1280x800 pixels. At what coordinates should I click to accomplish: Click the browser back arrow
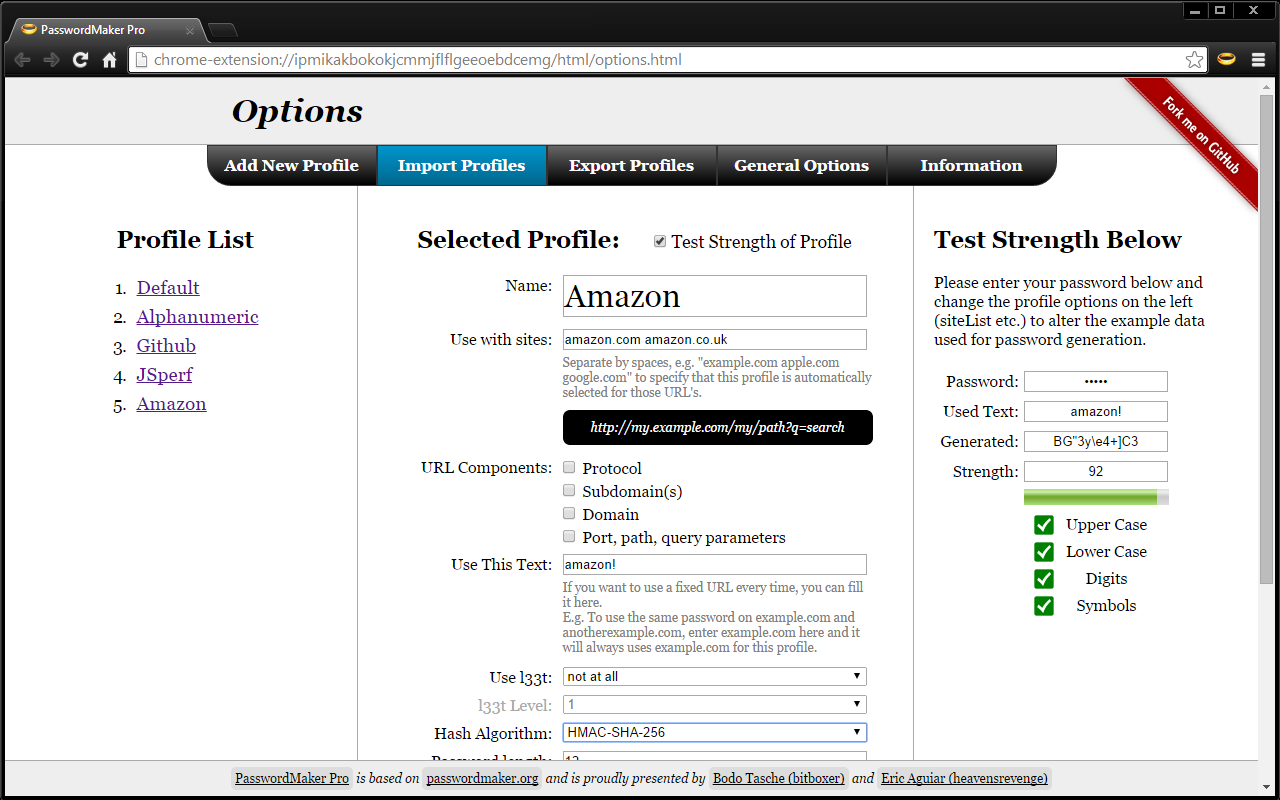[22, 60]
